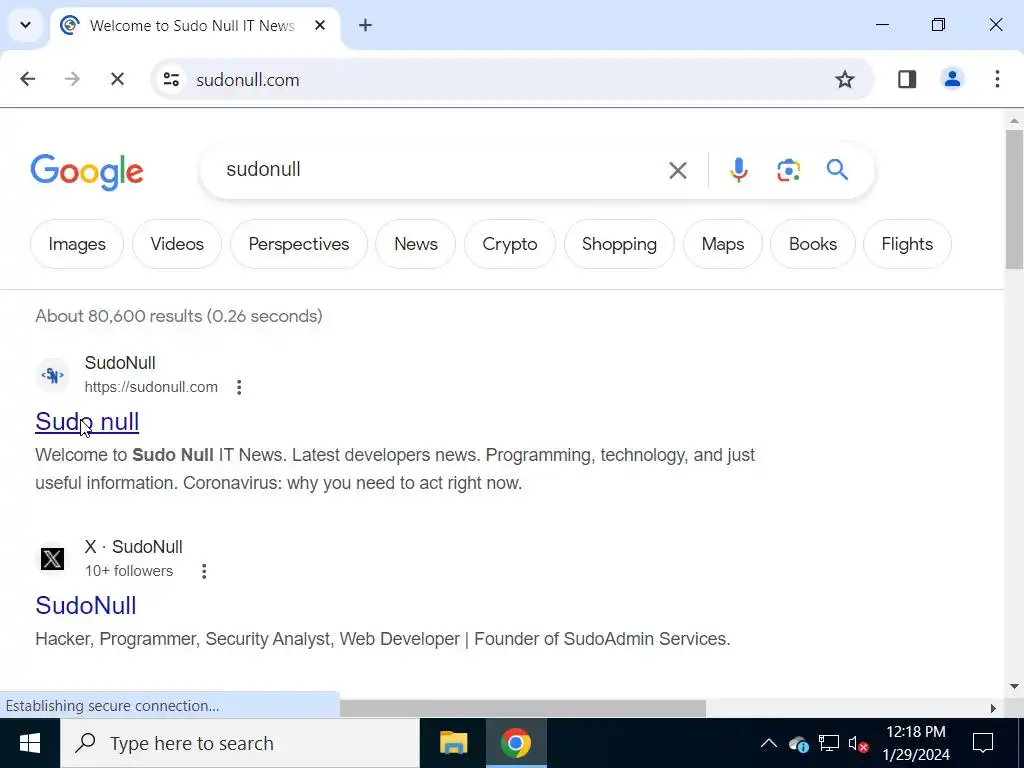Filter results by Images
1024x768 pixels.
(76, 244)
